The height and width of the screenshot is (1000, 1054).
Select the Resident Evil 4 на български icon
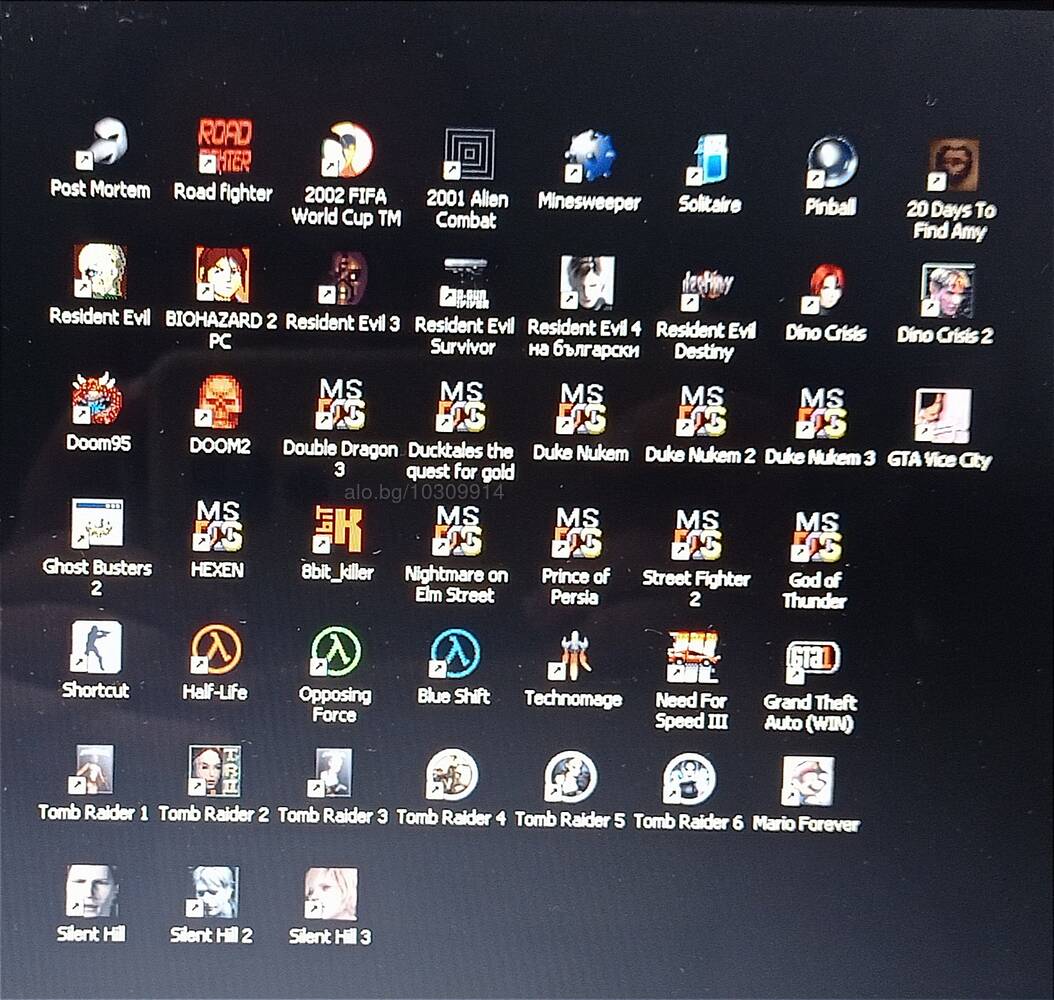[x=586, y=282]
